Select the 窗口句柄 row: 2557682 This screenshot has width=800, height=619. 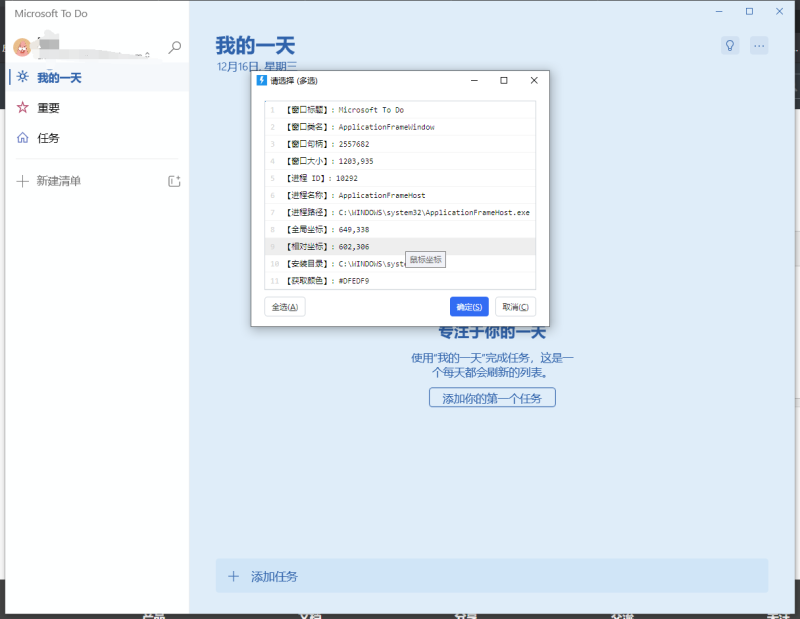(x=400, y=144)
